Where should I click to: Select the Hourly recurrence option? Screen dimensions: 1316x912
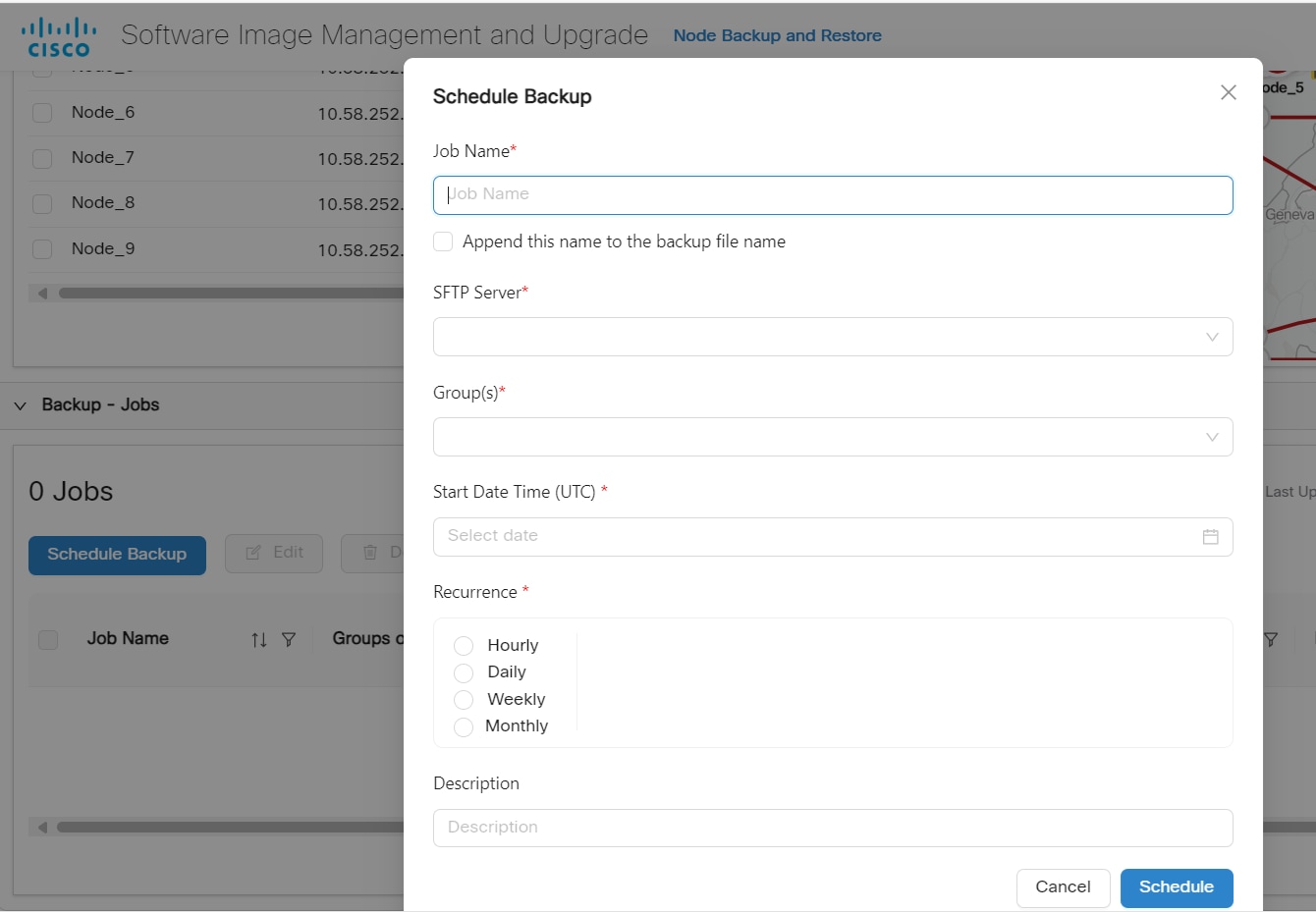464,646
